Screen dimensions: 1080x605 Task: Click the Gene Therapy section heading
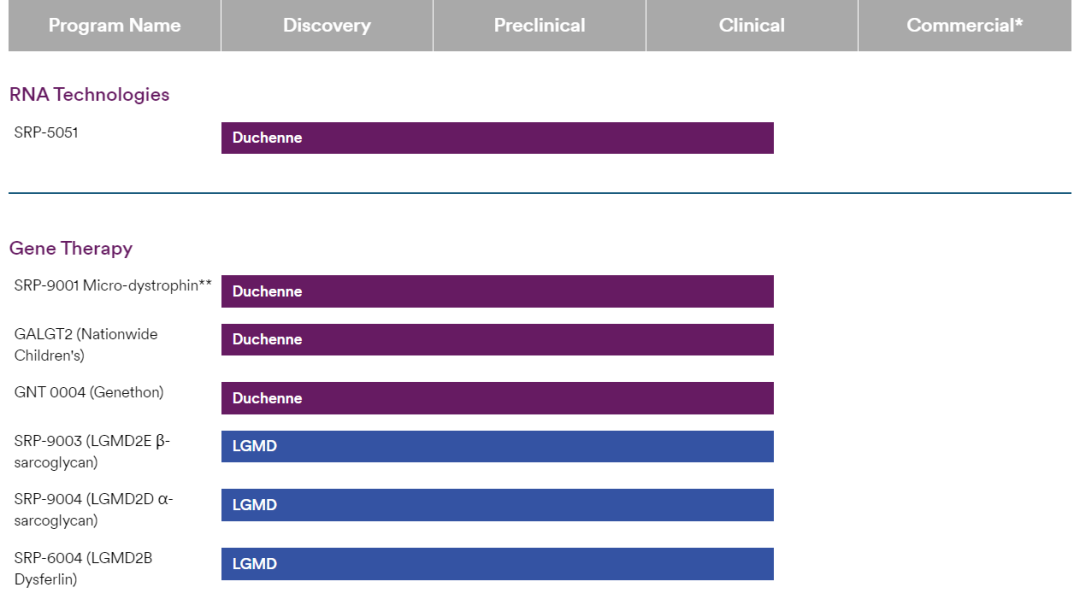point(71,248)
